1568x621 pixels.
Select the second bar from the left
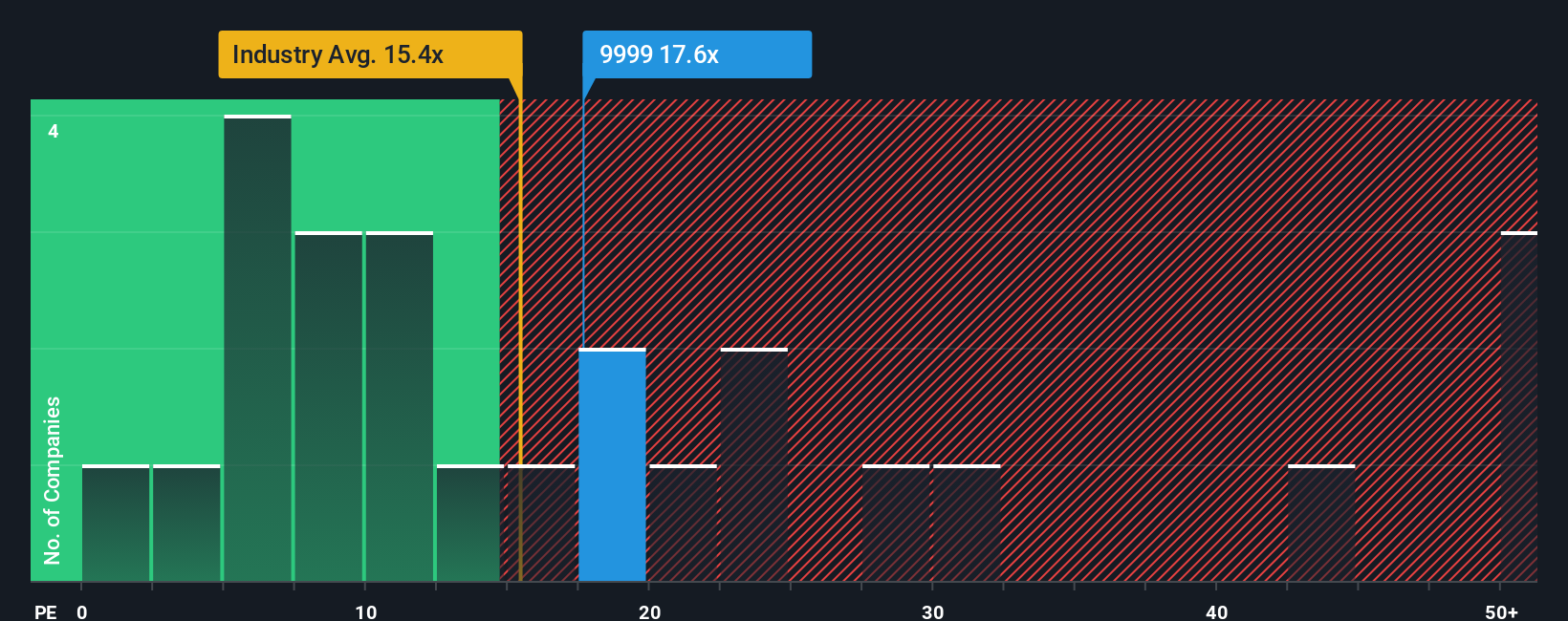click(186, 524)
